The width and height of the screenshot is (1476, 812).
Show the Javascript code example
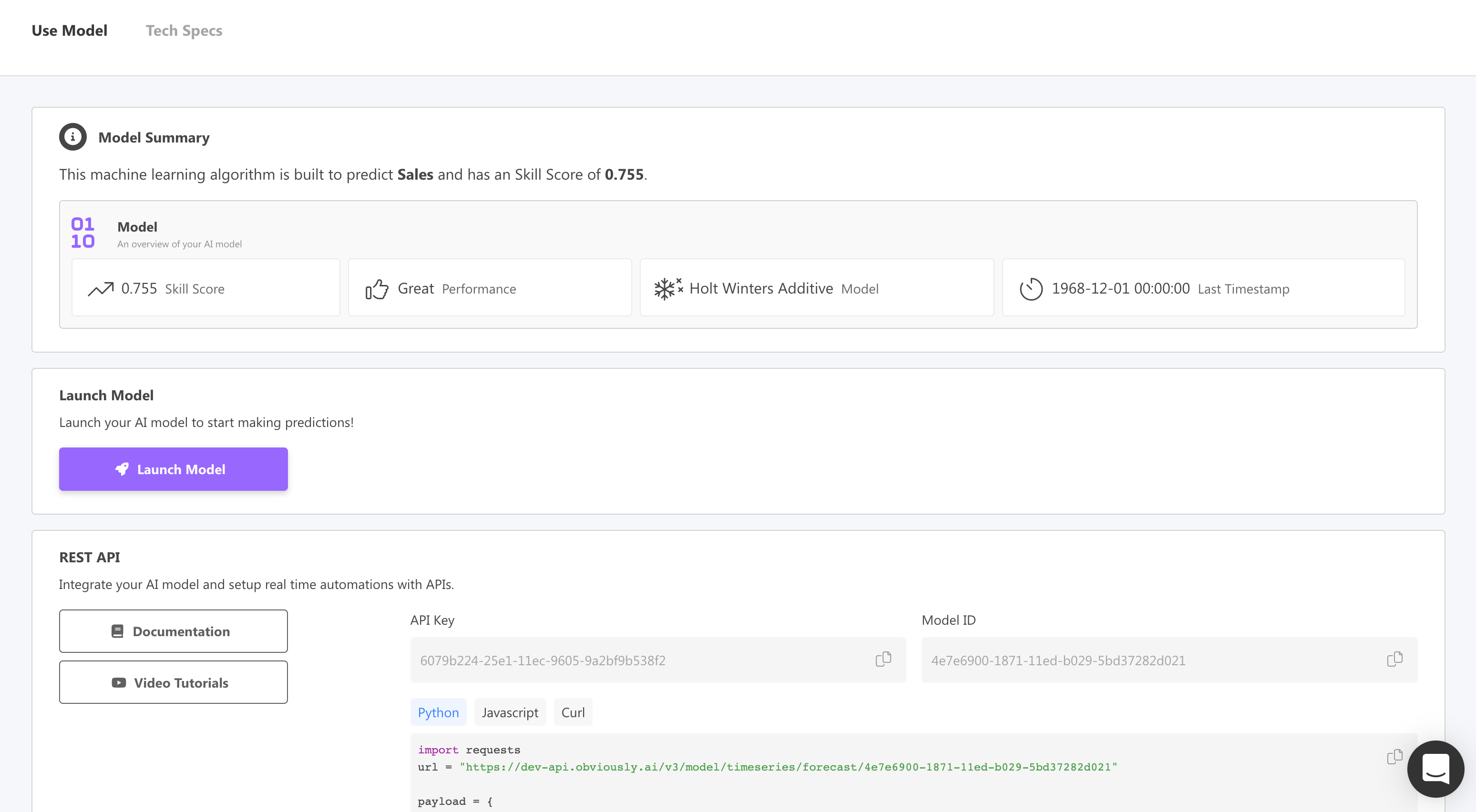(509, 712)
